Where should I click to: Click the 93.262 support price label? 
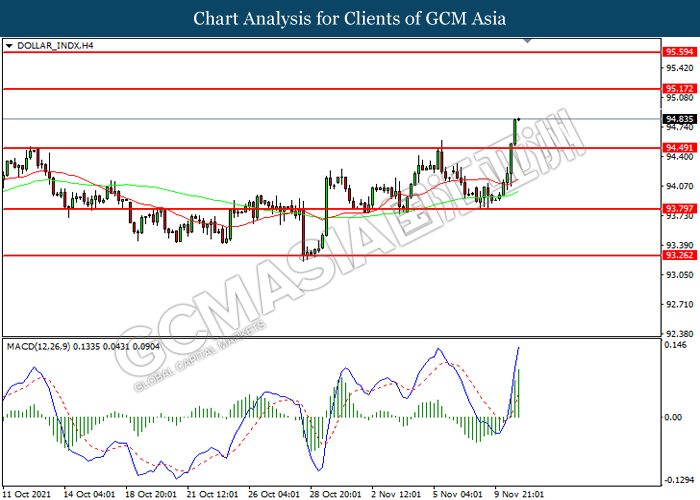click(x=679, y=255)
